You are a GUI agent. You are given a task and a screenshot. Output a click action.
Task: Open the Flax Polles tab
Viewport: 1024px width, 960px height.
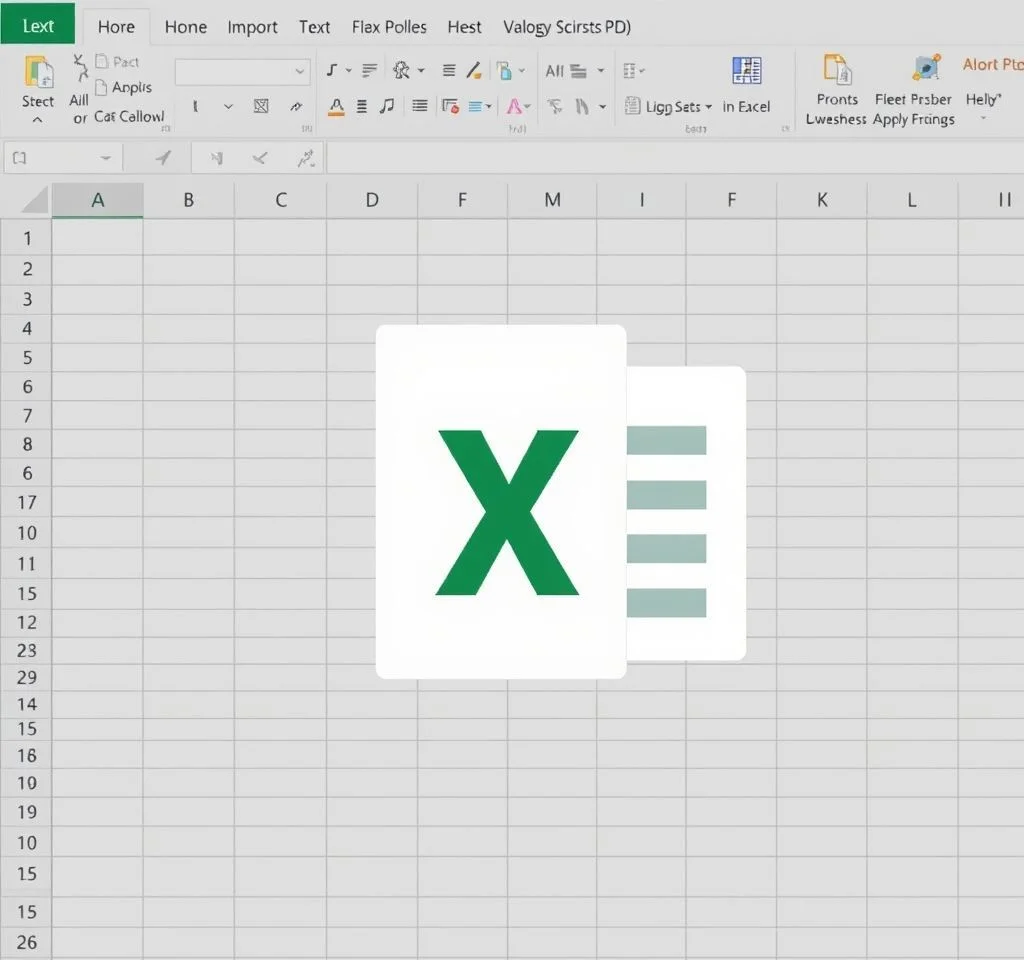389,27
